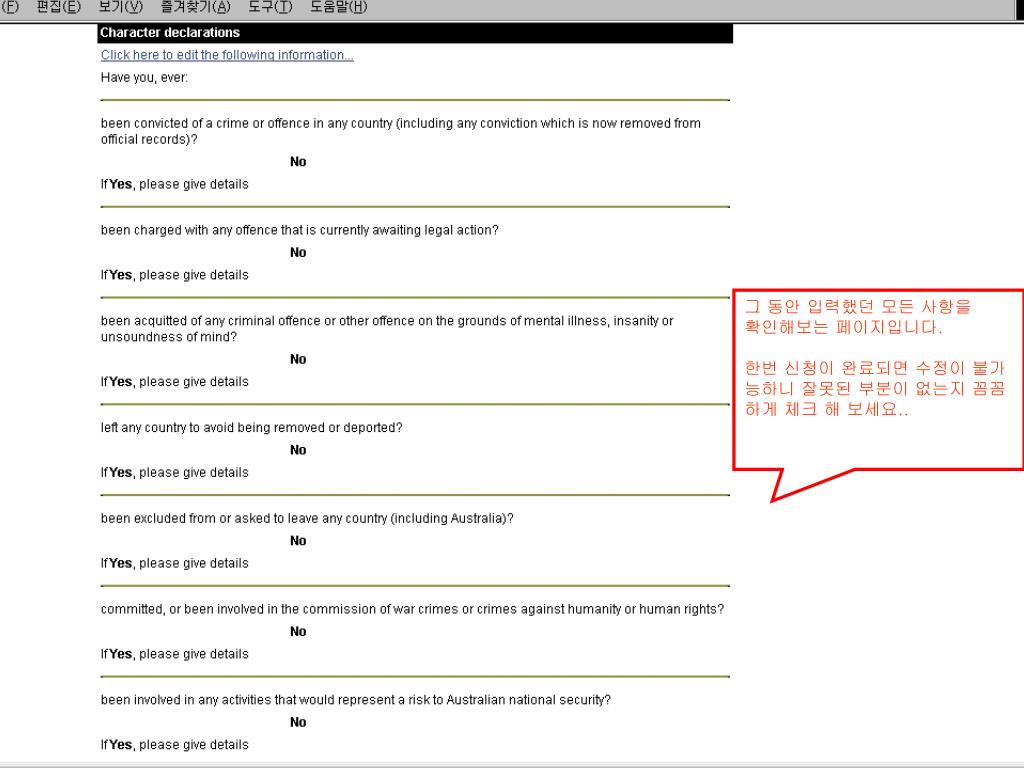Select the war crimes question text
Viewport: 1024px width, 768px height.
[x=412, y=609]
